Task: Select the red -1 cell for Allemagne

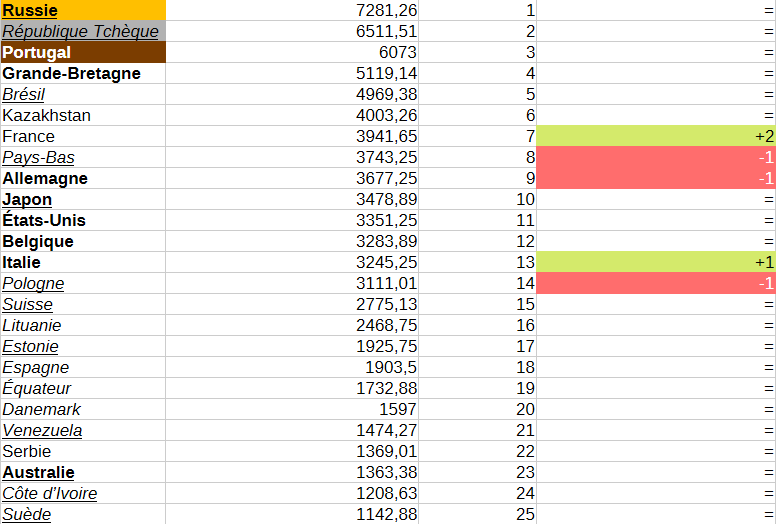Action: tap(656, 178)
